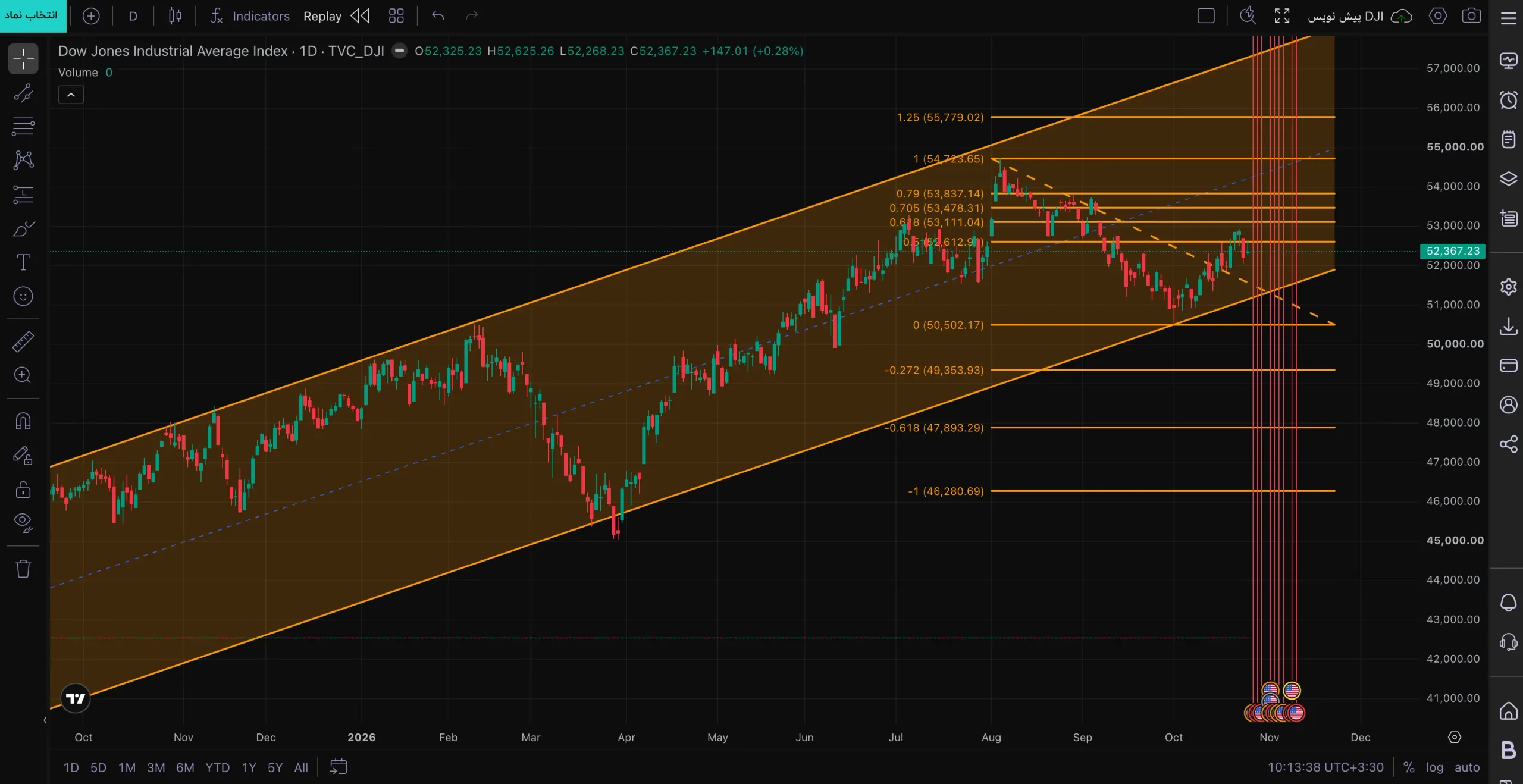Change the D timeframe interval

pyautogui.click(x=133, y=16)
